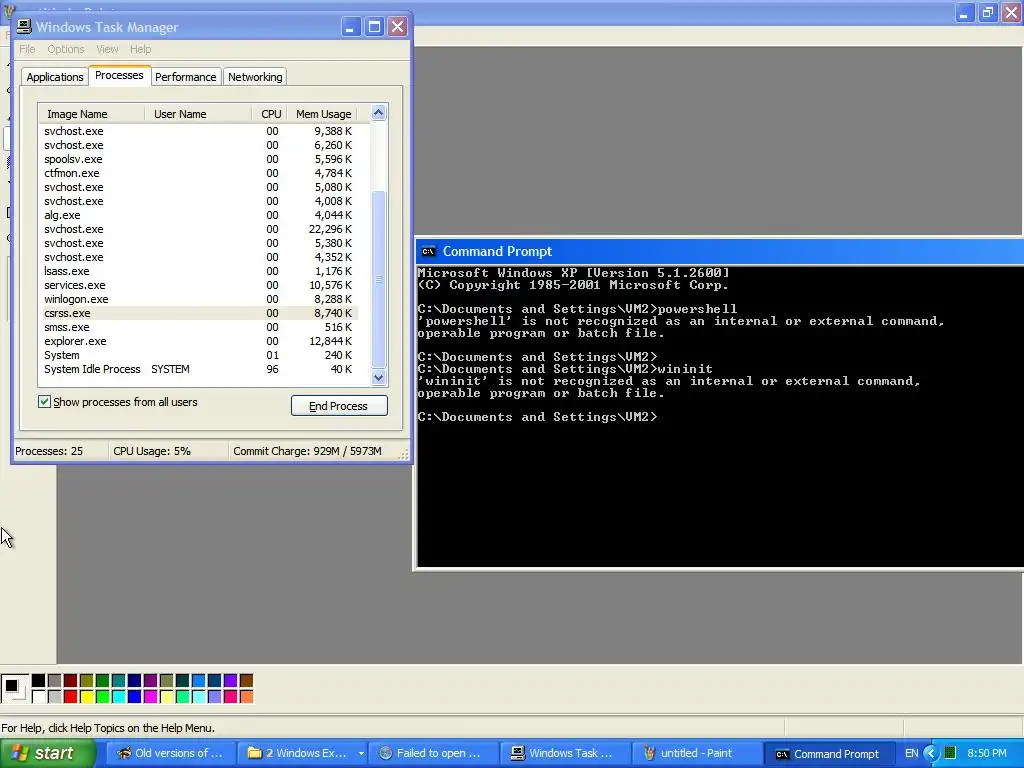Pick orange palette swatch
This screenshot has height=768, width=1024.
[246, 697]
